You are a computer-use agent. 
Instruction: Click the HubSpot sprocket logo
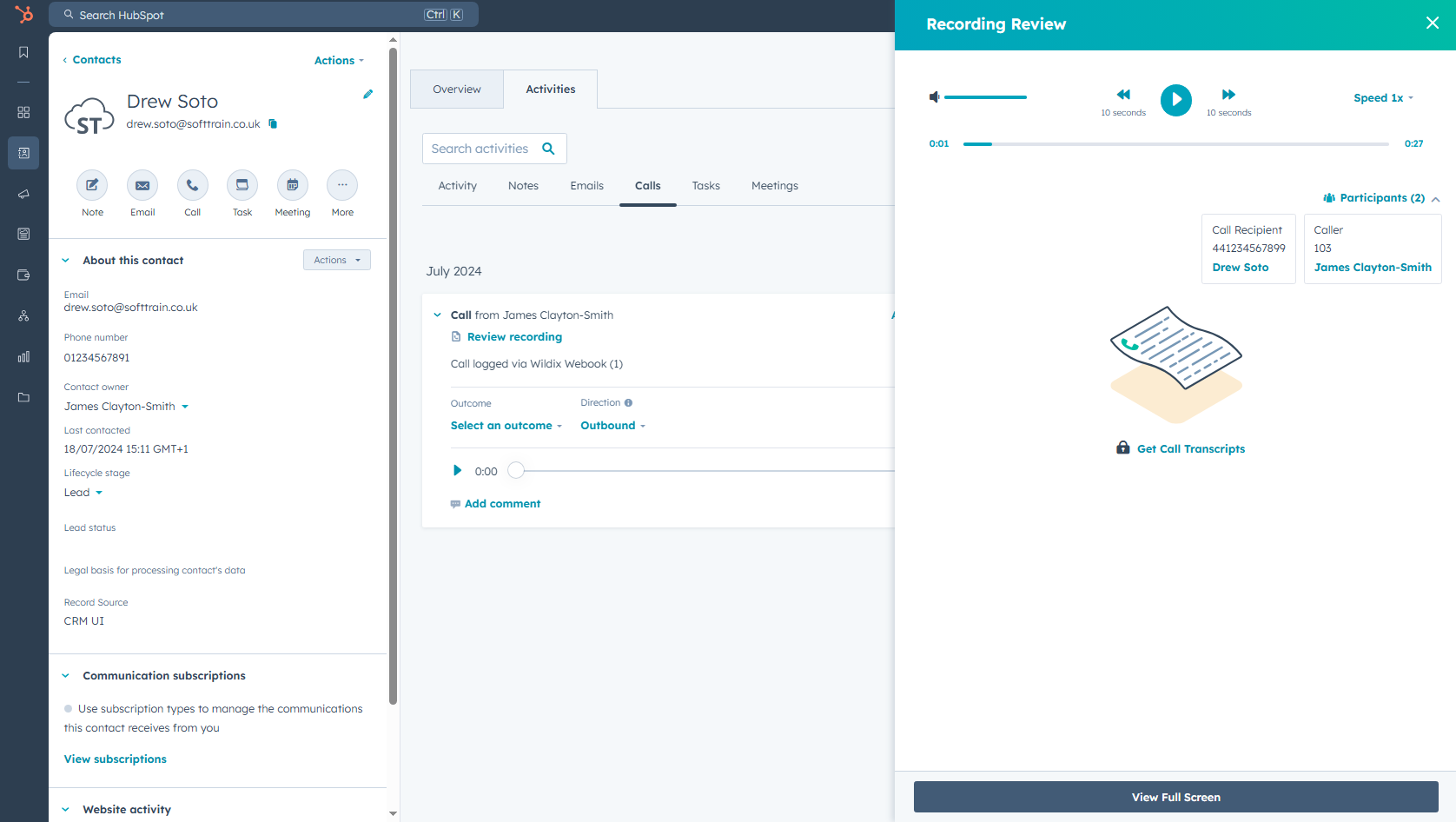click(x=23, y=14)
